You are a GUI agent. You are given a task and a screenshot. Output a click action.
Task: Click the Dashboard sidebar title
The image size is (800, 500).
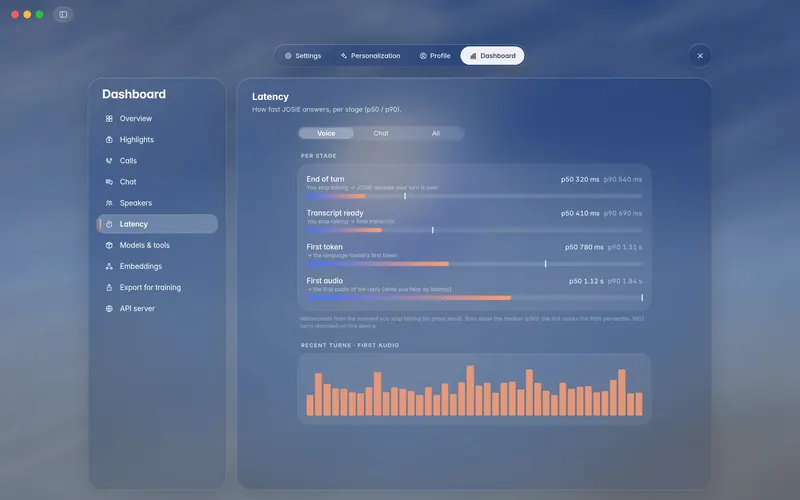(134, 94)
